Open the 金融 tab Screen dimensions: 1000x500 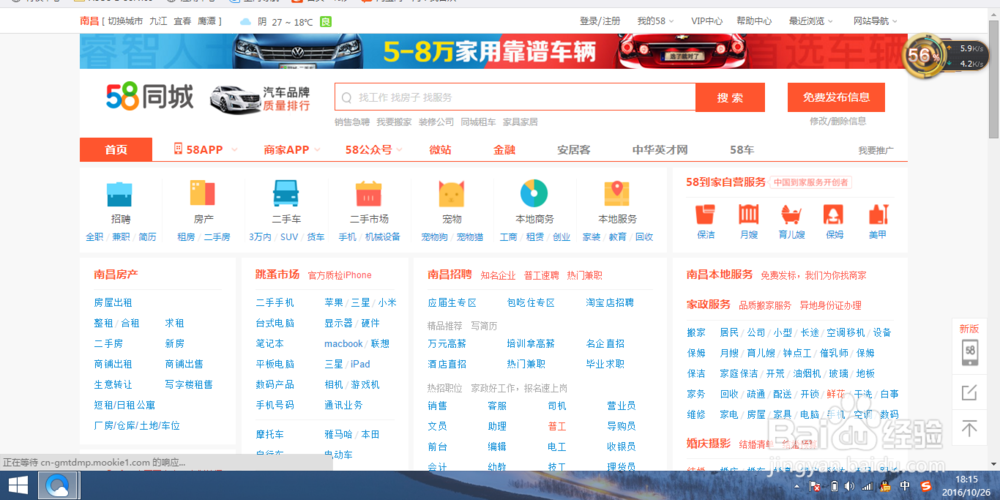pyautogui.click(x=504, y=150)
